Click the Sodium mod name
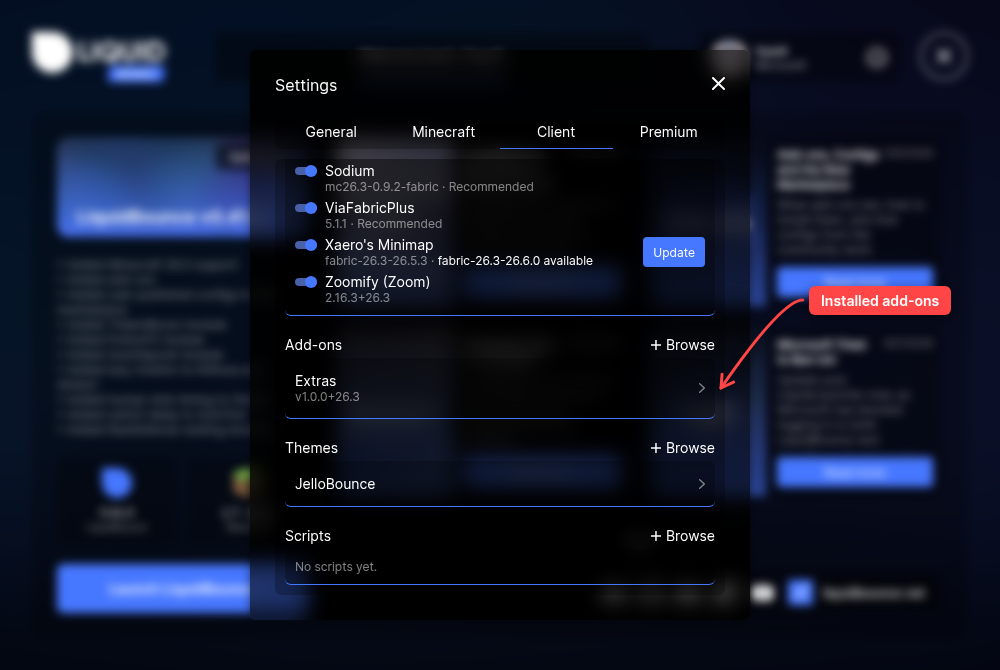The width and height of the screenshot is (1000, 670). (x=349, y=171)
